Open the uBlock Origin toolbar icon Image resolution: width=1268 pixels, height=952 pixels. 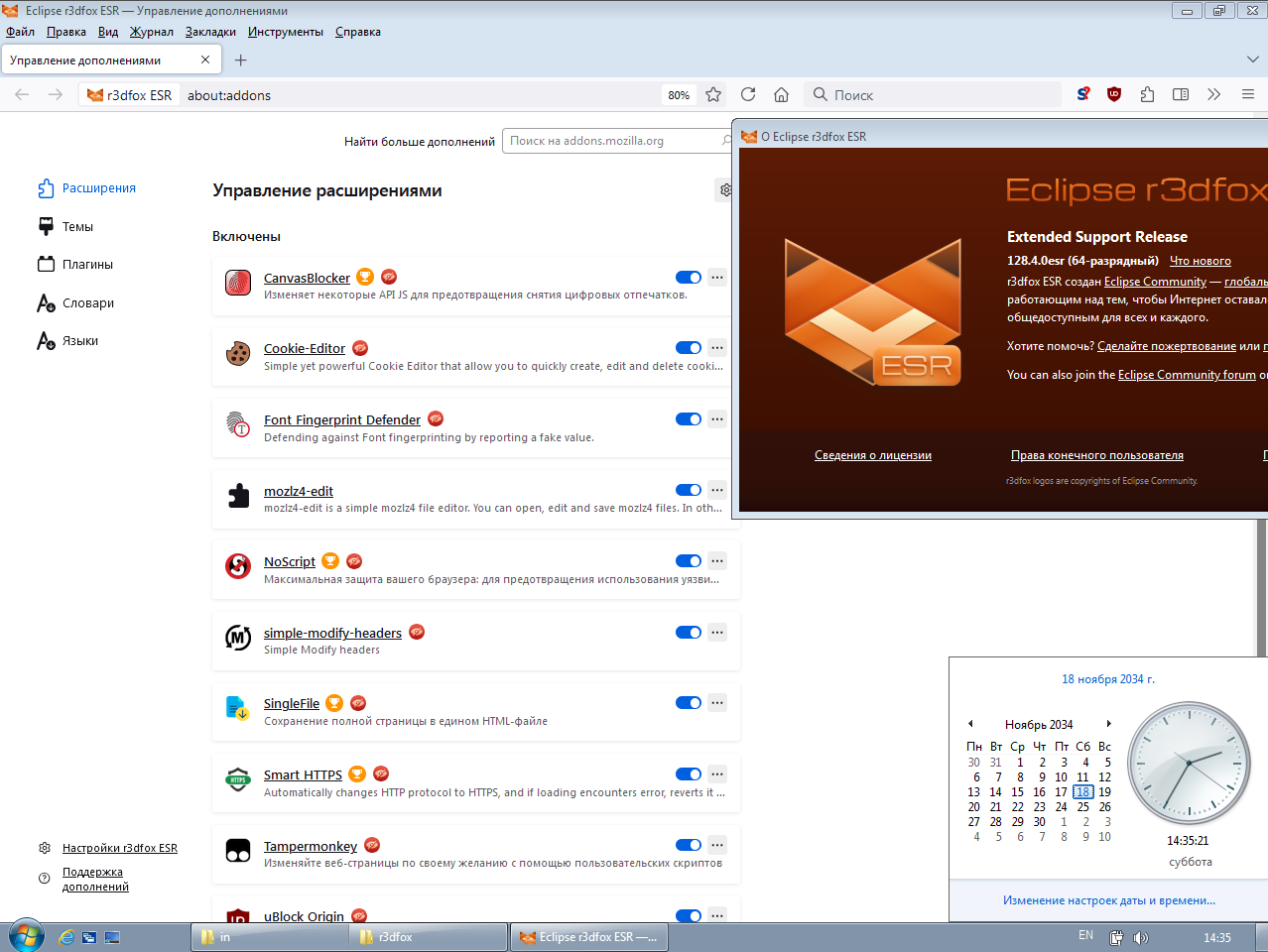(x=1114, y=95)
